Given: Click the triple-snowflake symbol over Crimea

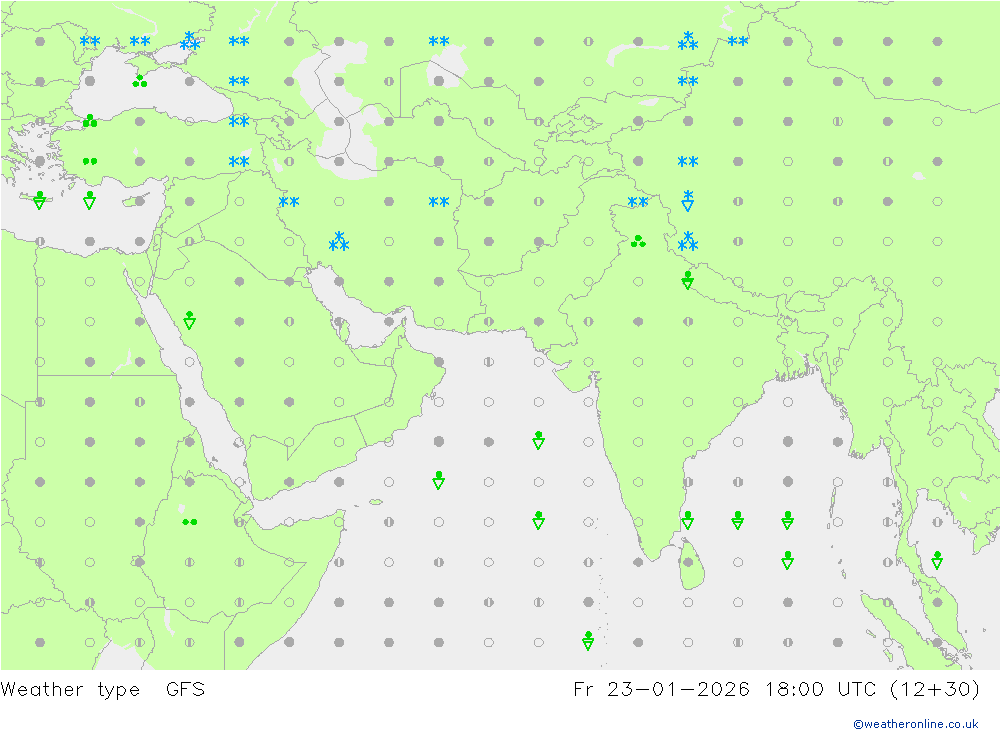Looking at the screenshot, I should tap(189, 41).
